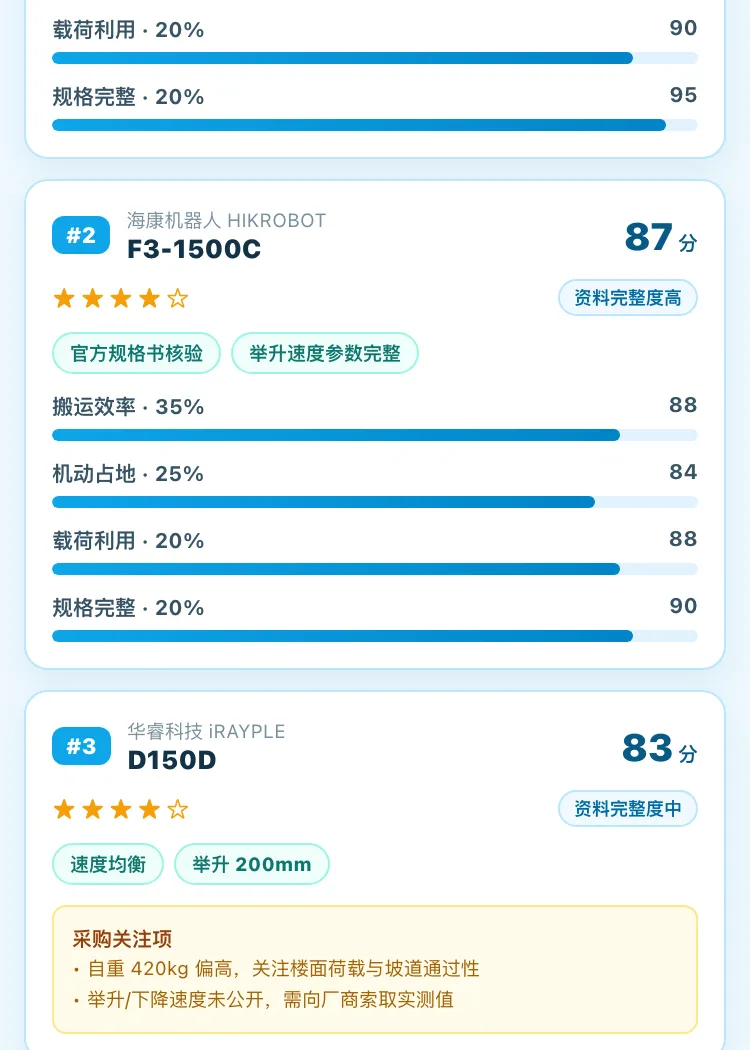Click the 采购关注项 notice box
The width and height of the screenshot is (750, 1050).
[x=375, y=969]
